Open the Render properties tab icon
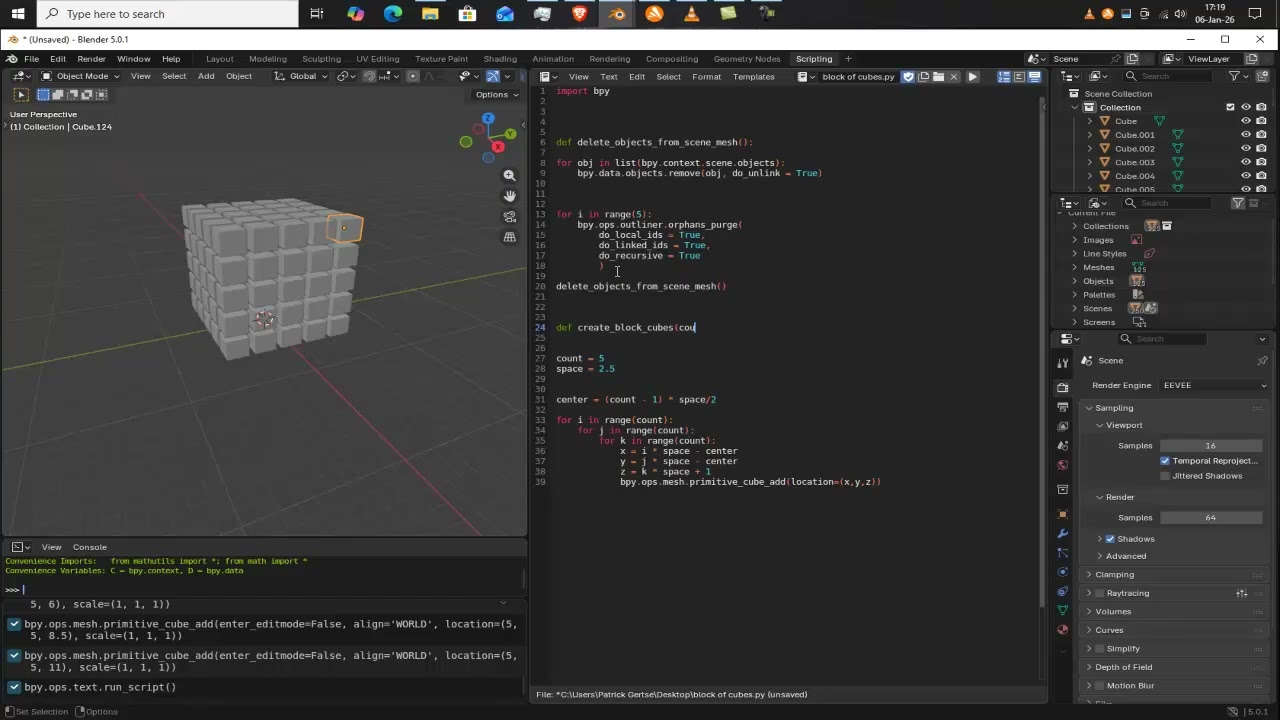Viewport: 1280px width, 720px height. pos(1062,387)
